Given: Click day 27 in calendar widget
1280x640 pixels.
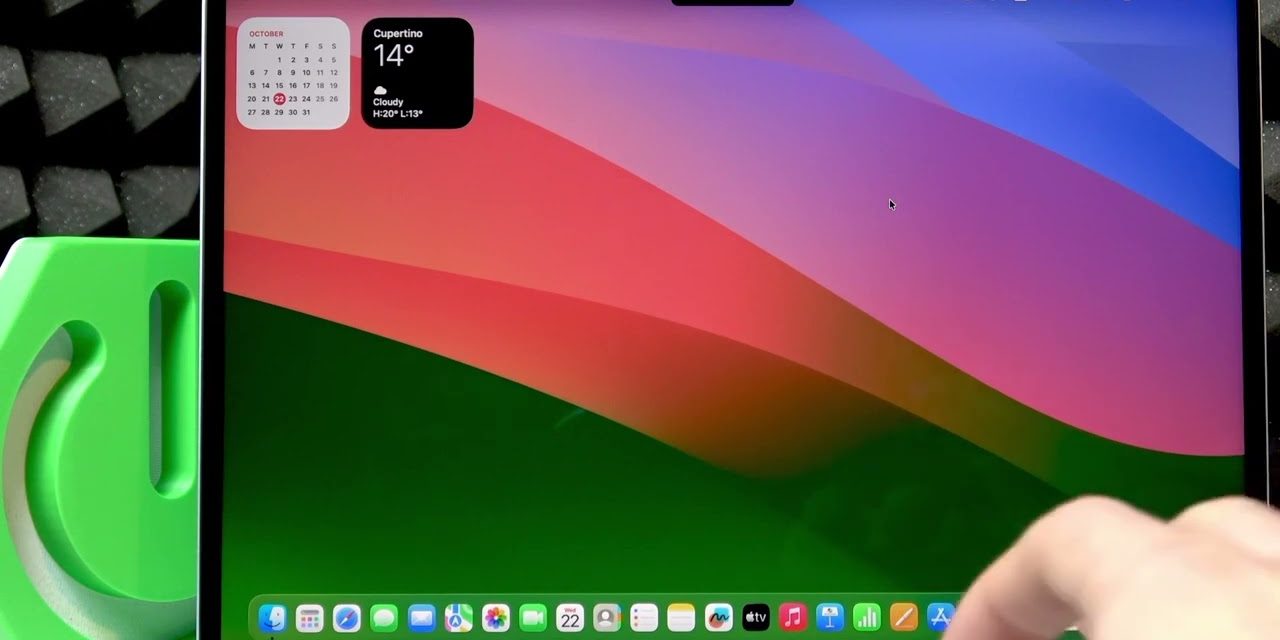Looking at the screenshot, I should [x=252, y=112].
